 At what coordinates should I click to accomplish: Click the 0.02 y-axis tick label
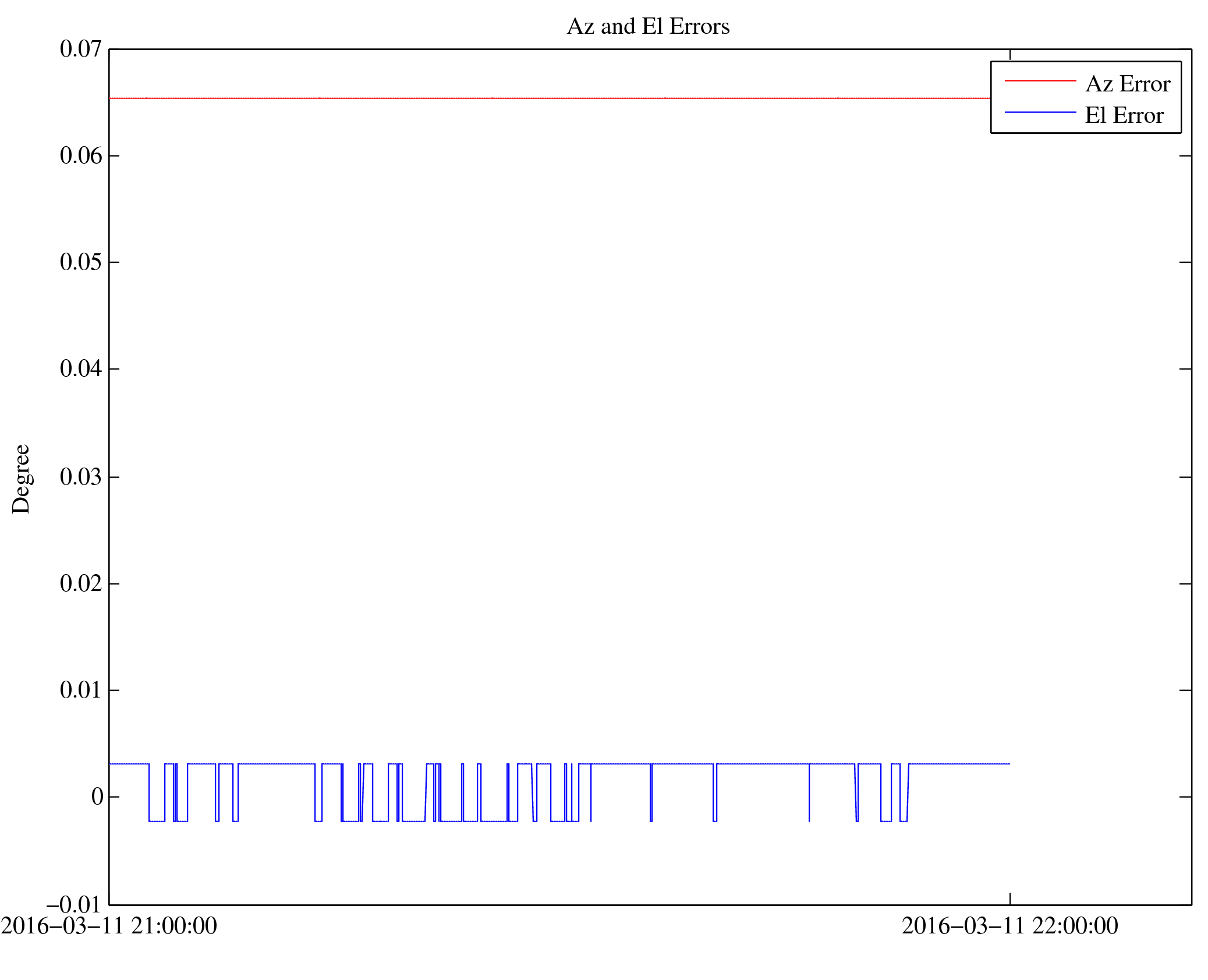point(80,583)
